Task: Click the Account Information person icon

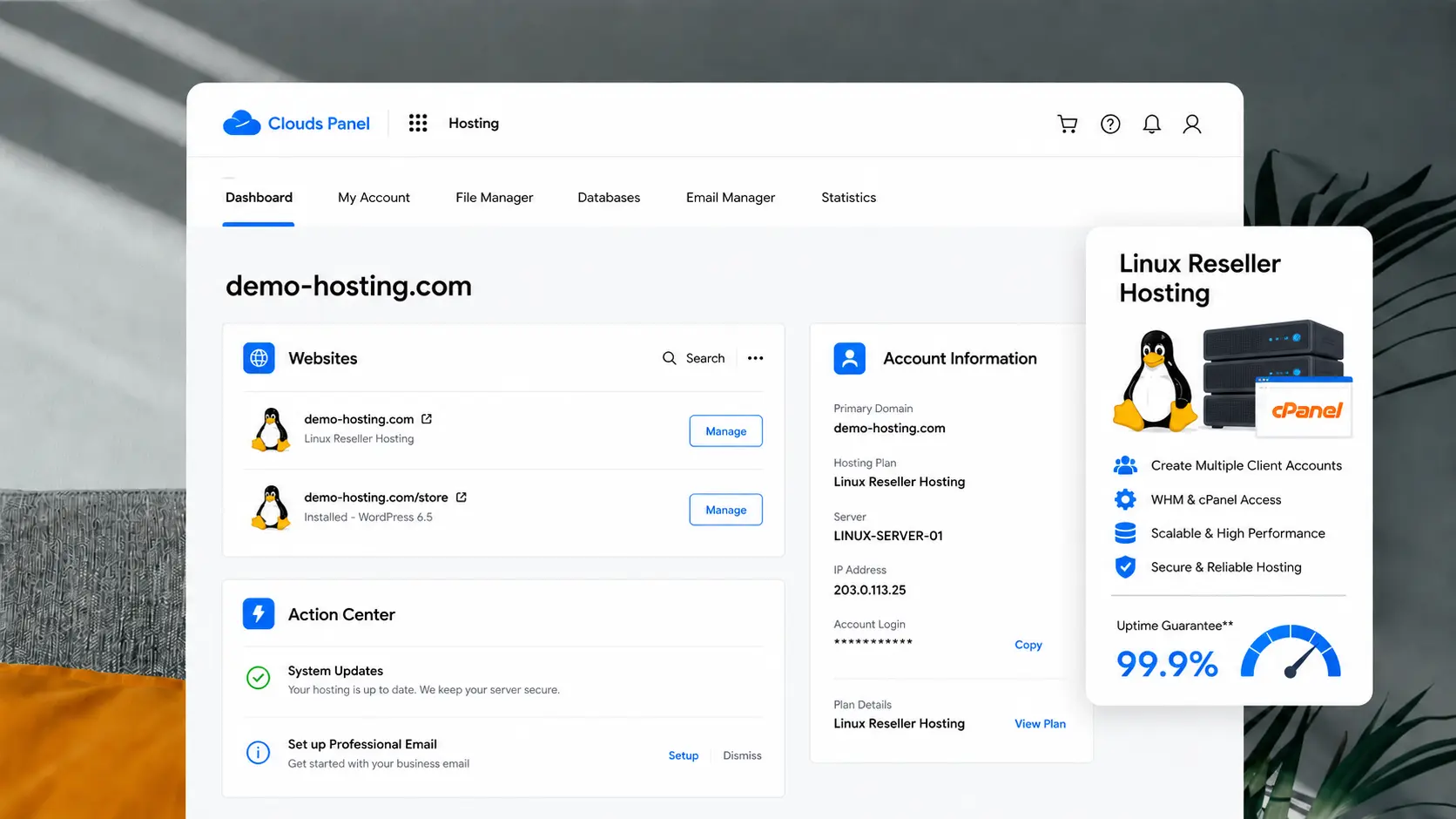Action: pyautogui.click(x=849, y=358)
